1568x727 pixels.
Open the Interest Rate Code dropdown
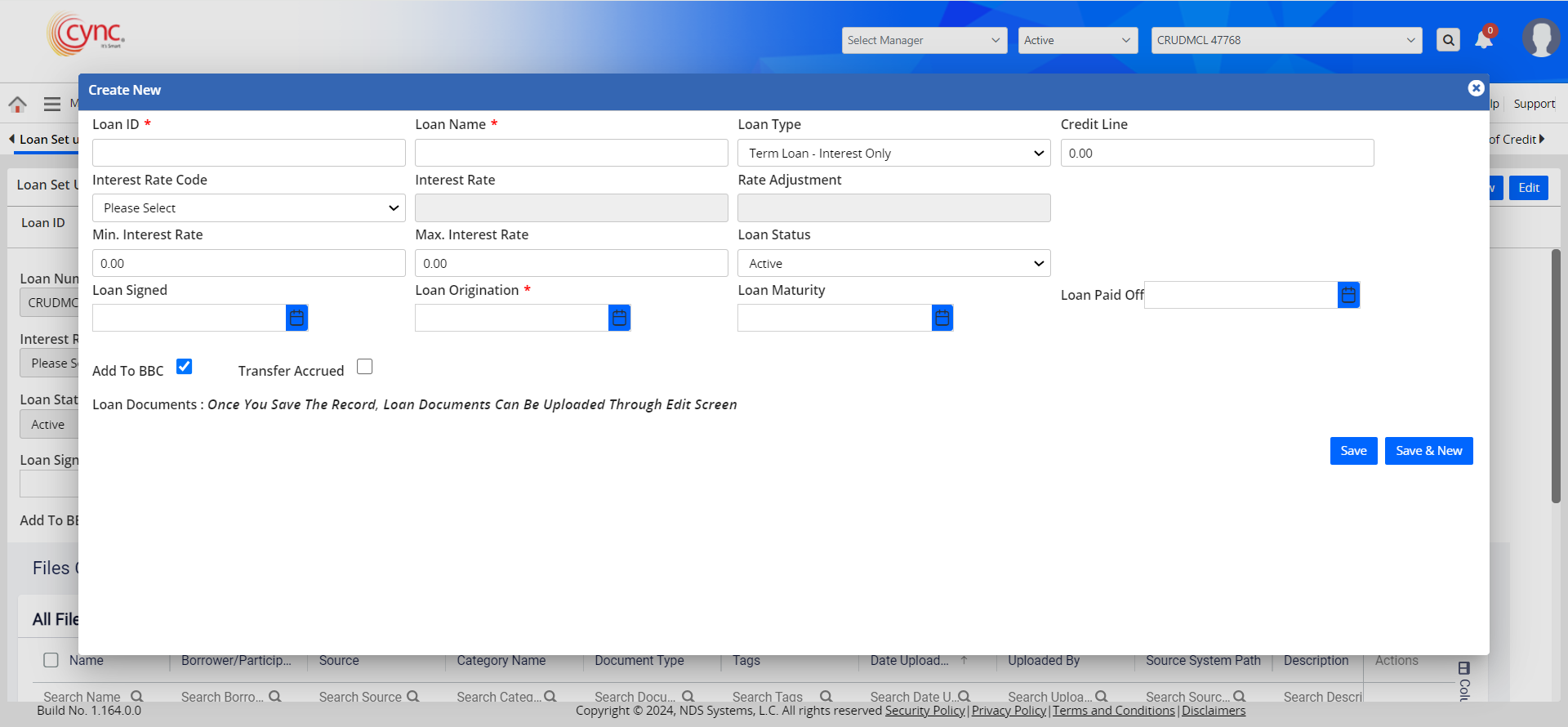pos(248,208)
